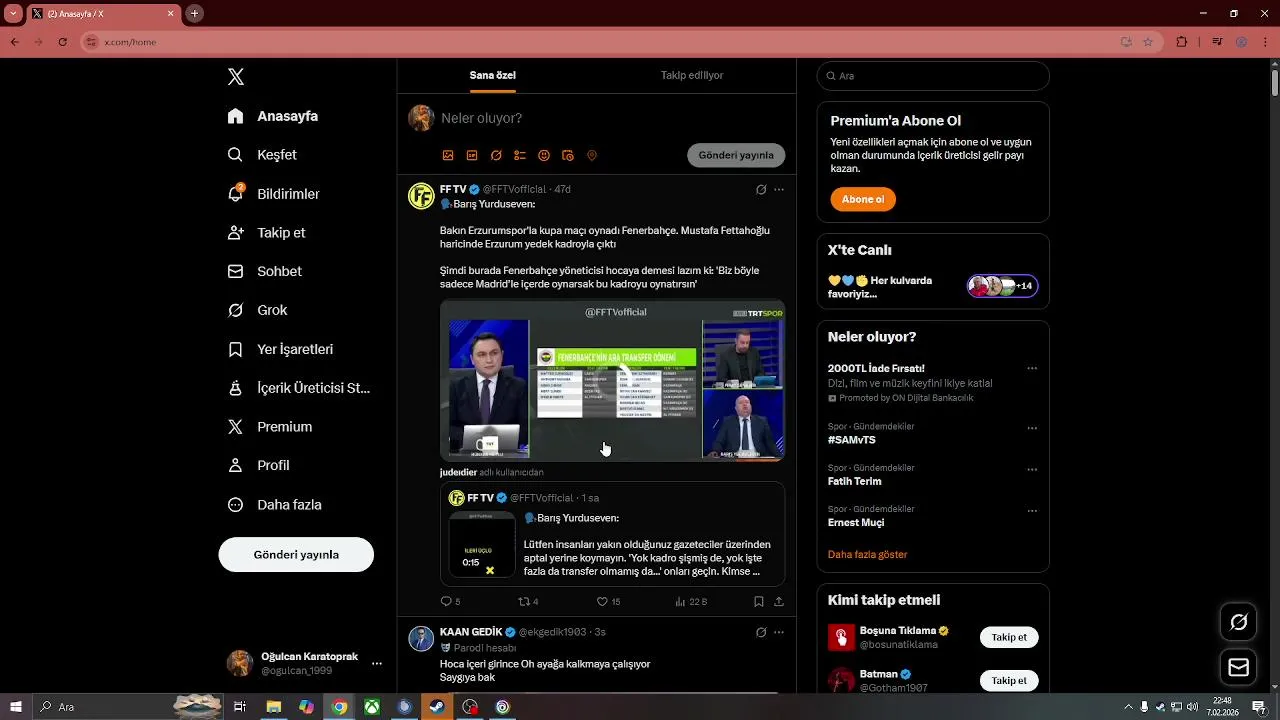Click the composer's Gönderi yayınla button
Viewport: 1280px width, 720px height.
click(736, 155)
